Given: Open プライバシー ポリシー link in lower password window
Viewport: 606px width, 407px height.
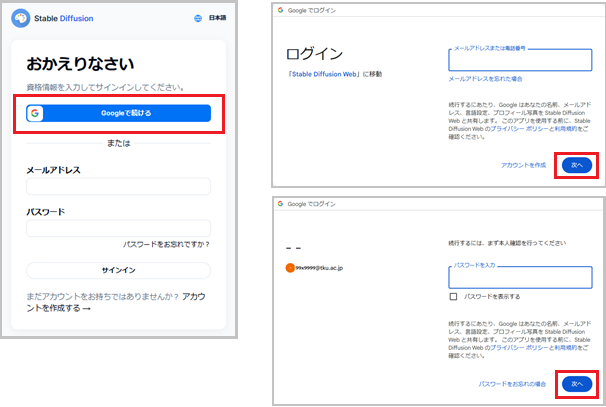Looking at the screenshot, I should point(519,347).
